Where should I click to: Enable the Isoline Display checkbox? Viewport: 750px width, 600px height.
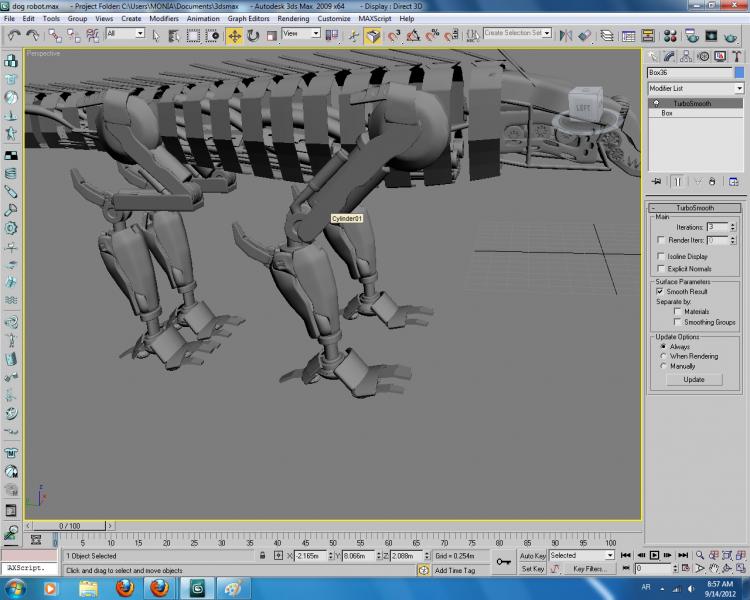[x=661, y=256]
